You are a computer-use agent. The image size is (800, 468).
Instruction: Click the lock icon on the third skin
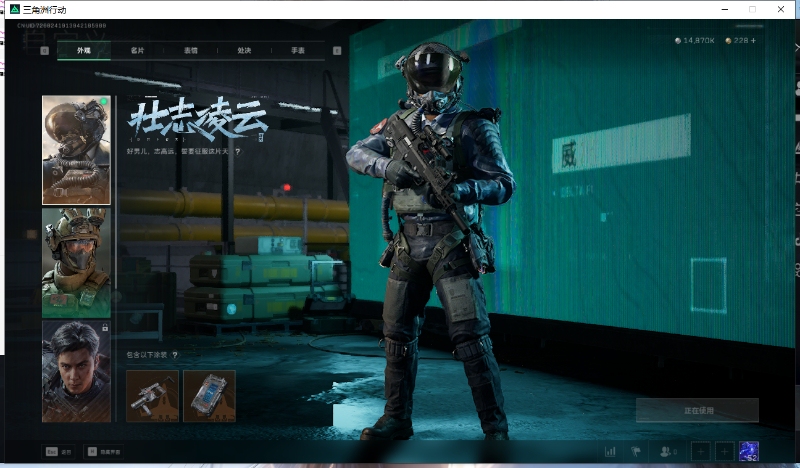click(x=105, y=328)
